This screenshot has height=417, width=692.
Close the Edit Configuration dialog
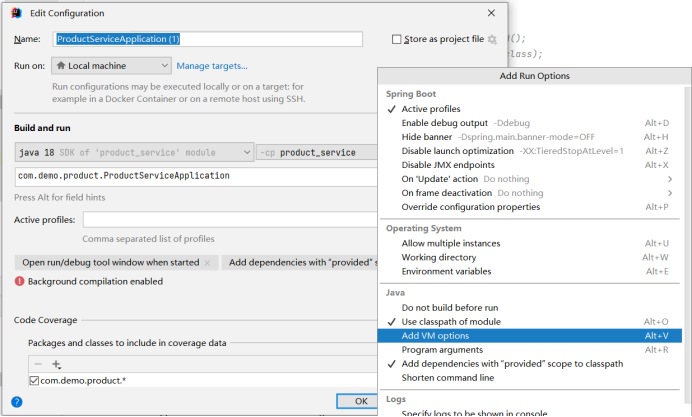coord(491,13)
